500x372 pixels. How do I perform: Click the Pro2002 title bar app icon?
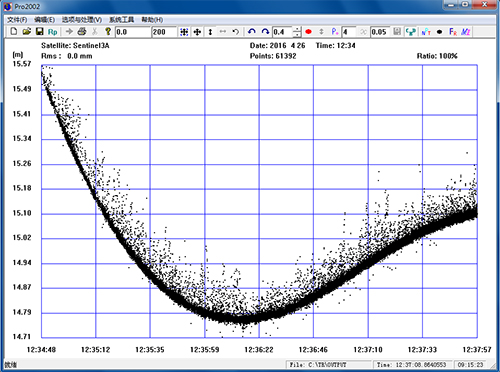pyautogui.click(x=8, y=7)
